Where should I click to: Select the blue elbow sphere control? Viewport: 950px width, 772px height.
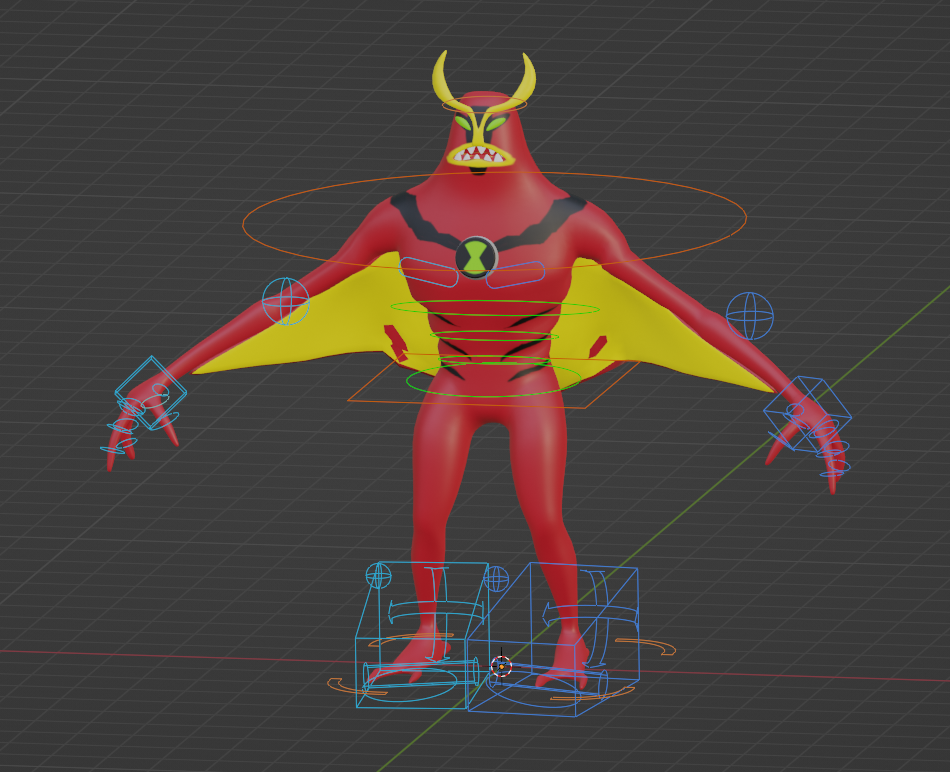click(749, 316)
